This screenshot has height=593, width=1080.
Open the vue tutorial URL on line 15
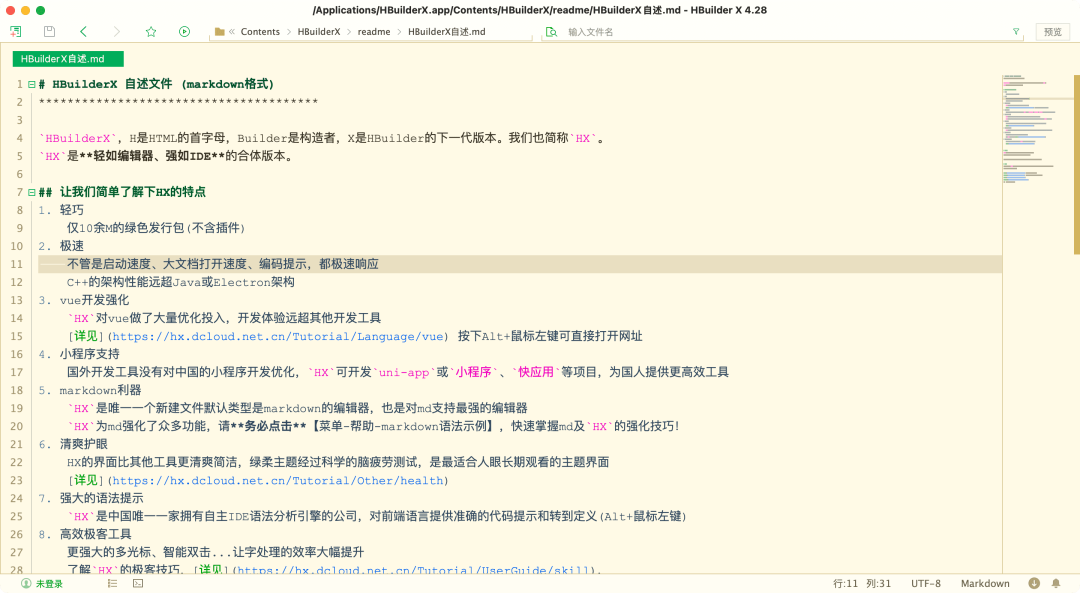pyautogui.click(x=278, y=336)
